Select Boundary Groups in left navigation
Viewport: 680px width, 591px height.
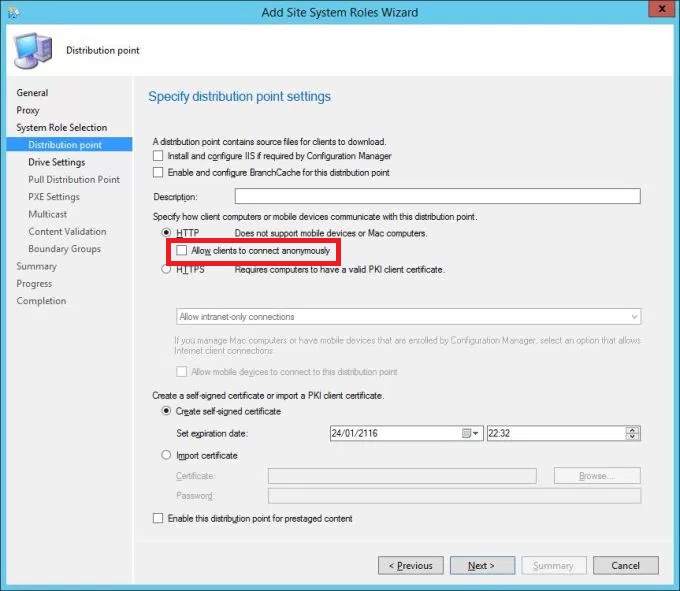[64, 249]
